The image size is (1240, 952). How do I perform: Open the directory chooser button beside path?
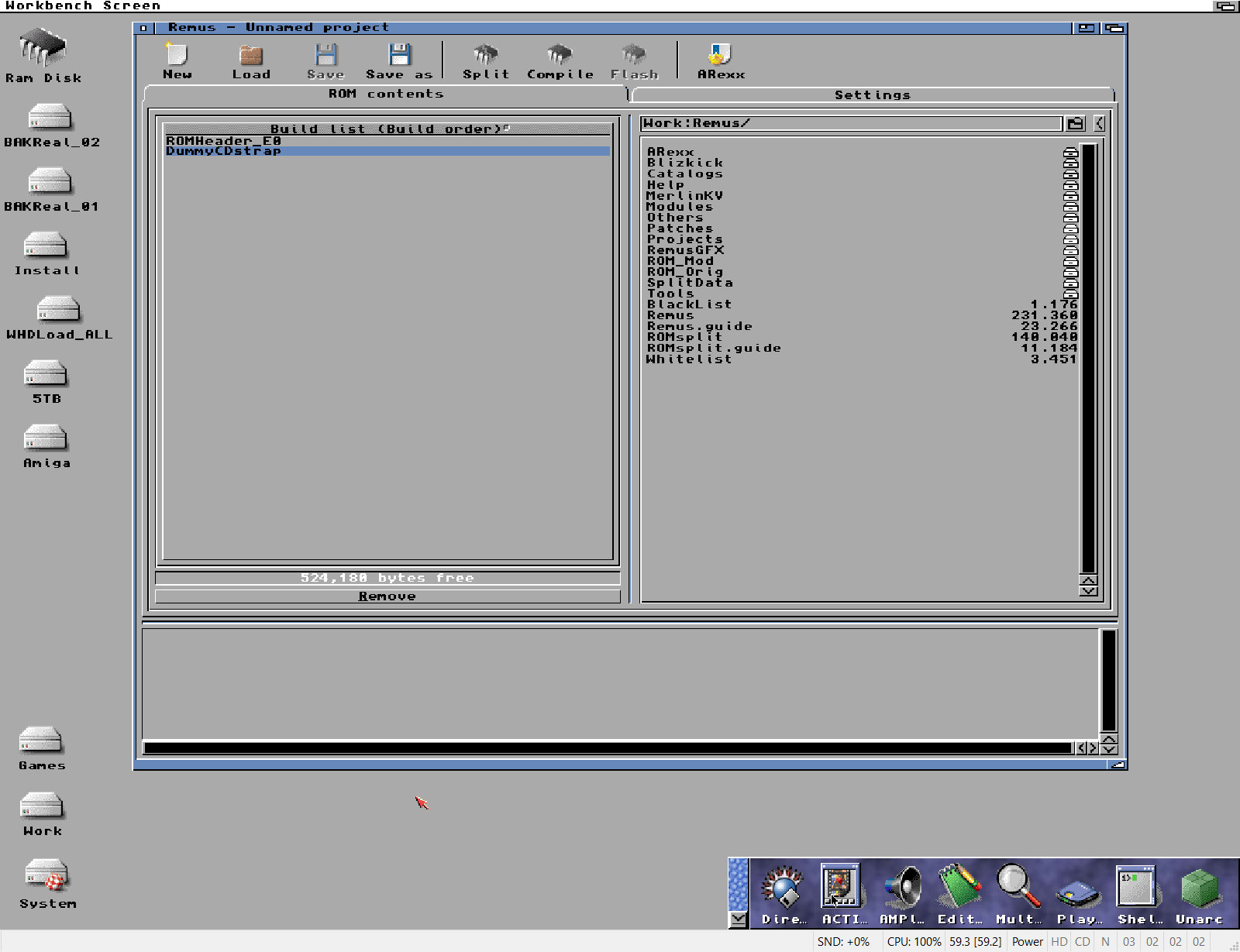(x=1075, y=123)
